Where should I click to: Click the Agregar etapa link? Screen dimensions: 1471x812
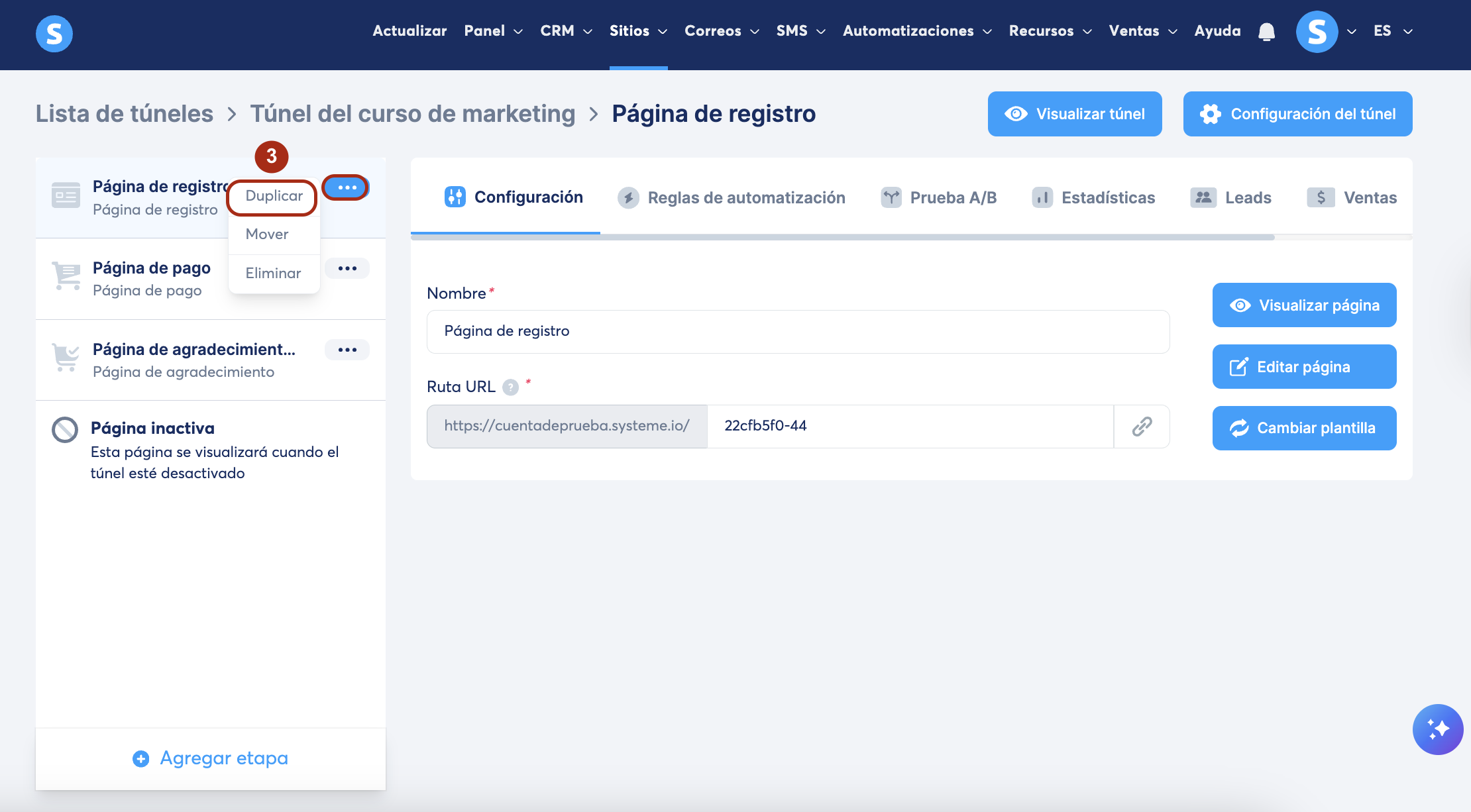pos(211,758)
